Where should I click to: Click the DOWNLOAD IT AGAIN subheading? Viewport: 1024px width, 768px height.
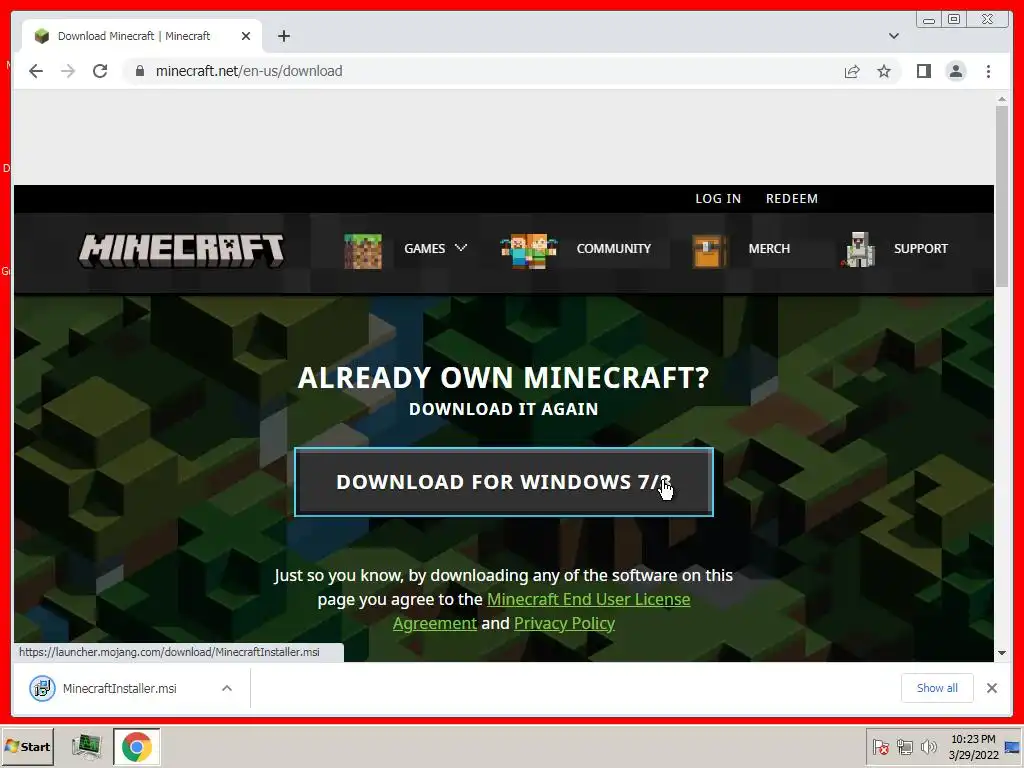[504, 409]
